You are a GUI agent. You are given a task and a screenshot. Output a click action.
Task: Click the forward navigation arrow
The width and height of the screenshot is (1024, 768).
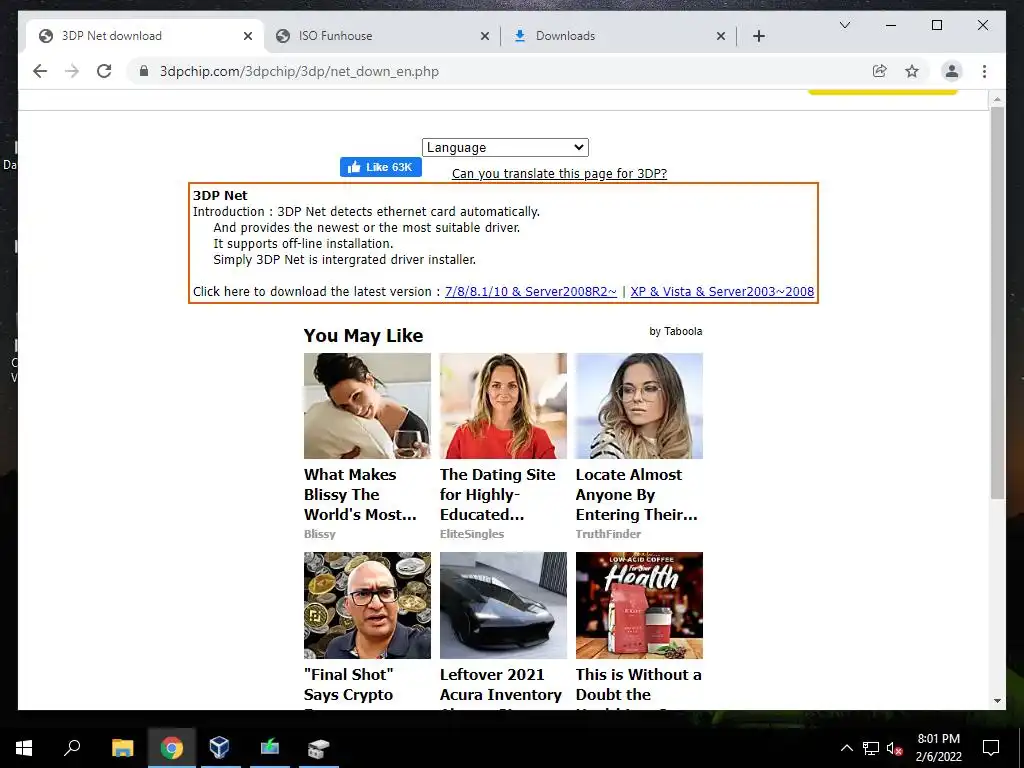pos(72,71)
